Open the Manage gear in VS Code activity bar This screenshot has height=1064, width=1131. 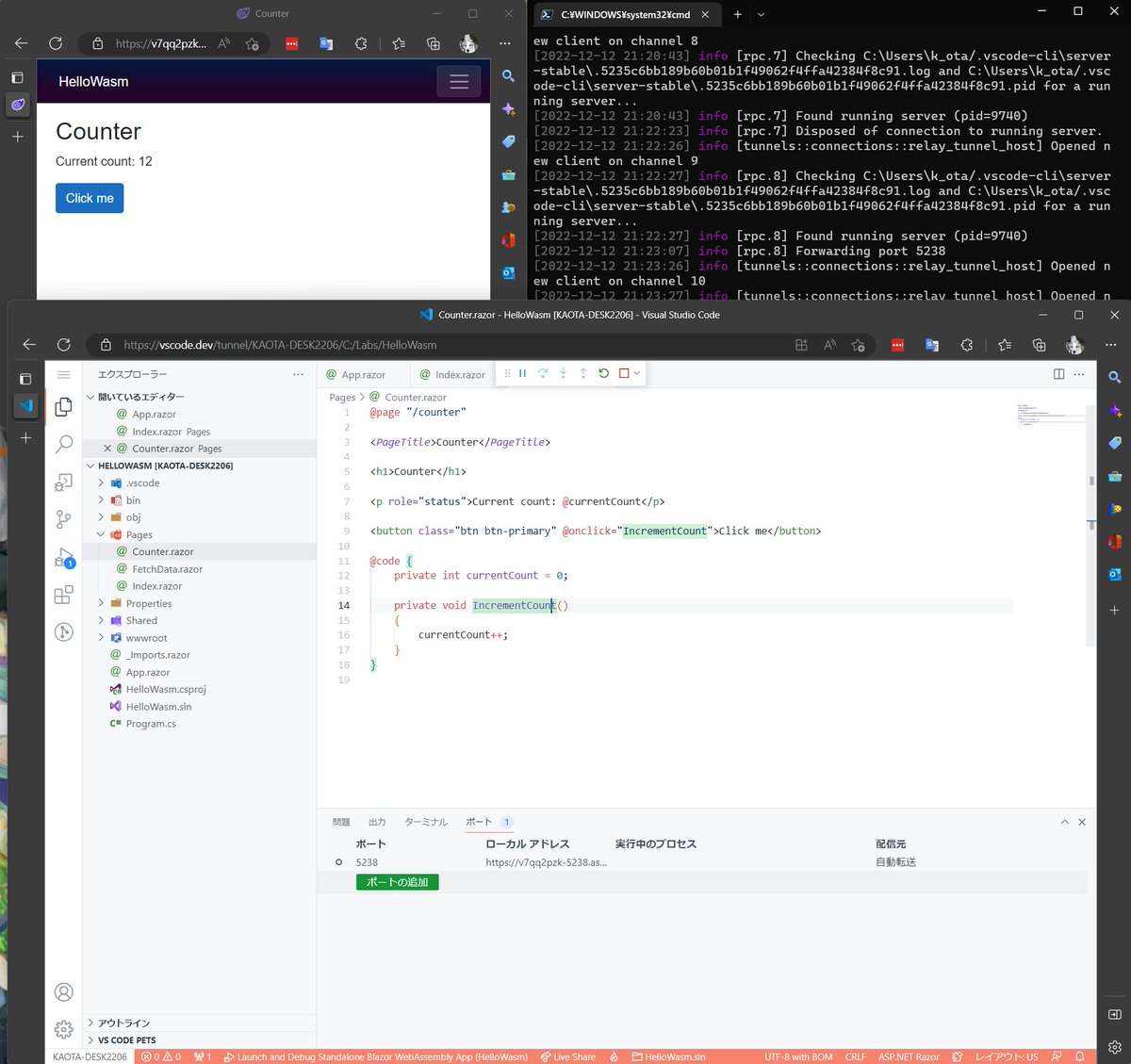click(64, 1029)
